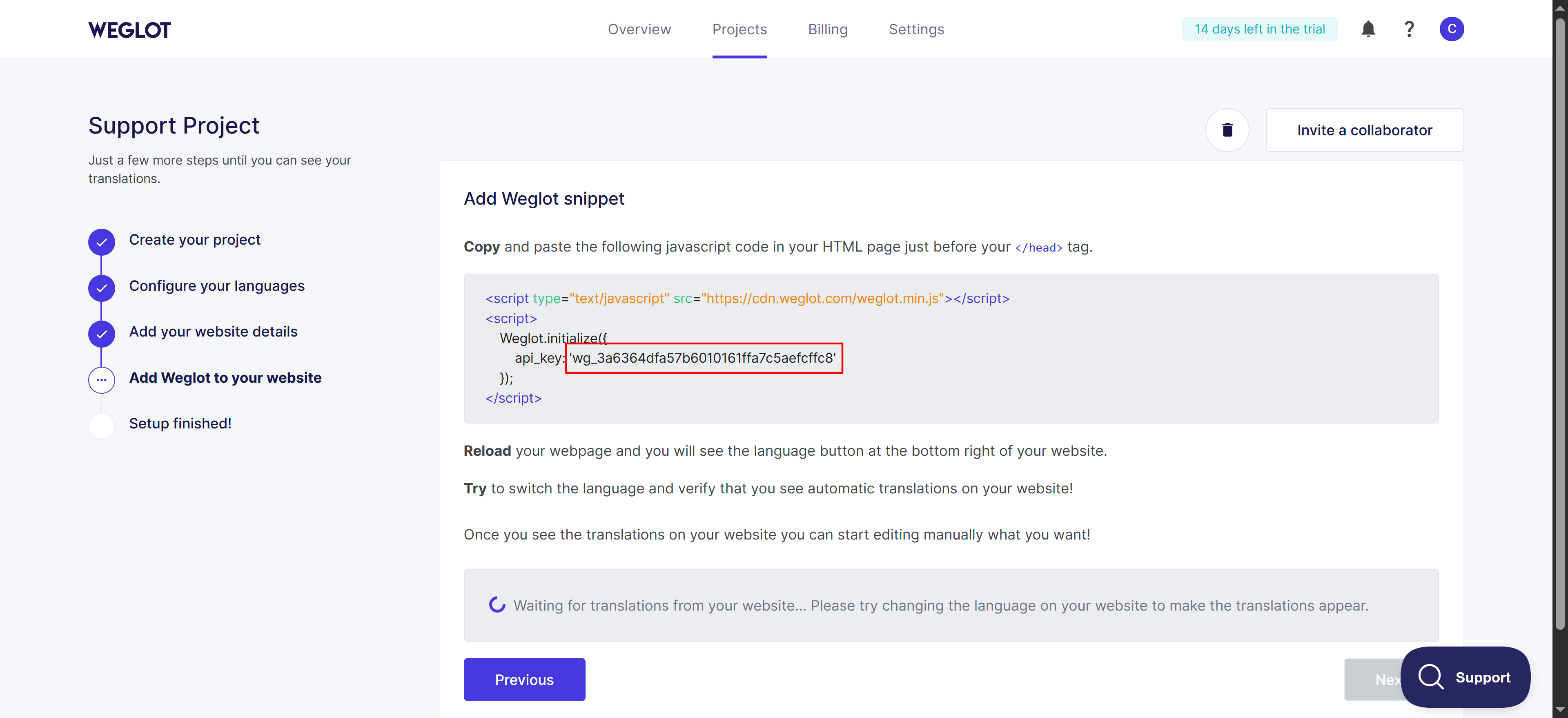Open the help question mark icon
This screenshot has width=1568, height=718.
pyautogui.click(x=1408, y=29)
